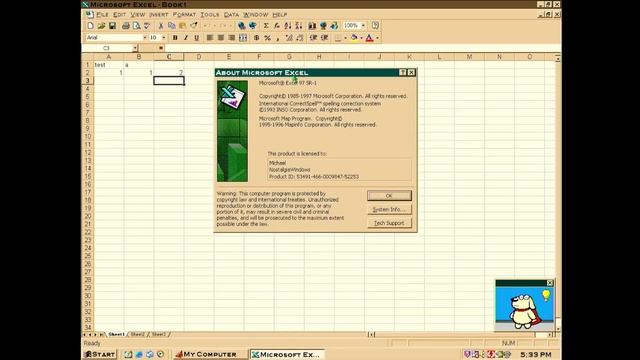Screen dimensions: 640x360
Task: Create a new workbook with New icon
Action: click(x=90, y=26)
